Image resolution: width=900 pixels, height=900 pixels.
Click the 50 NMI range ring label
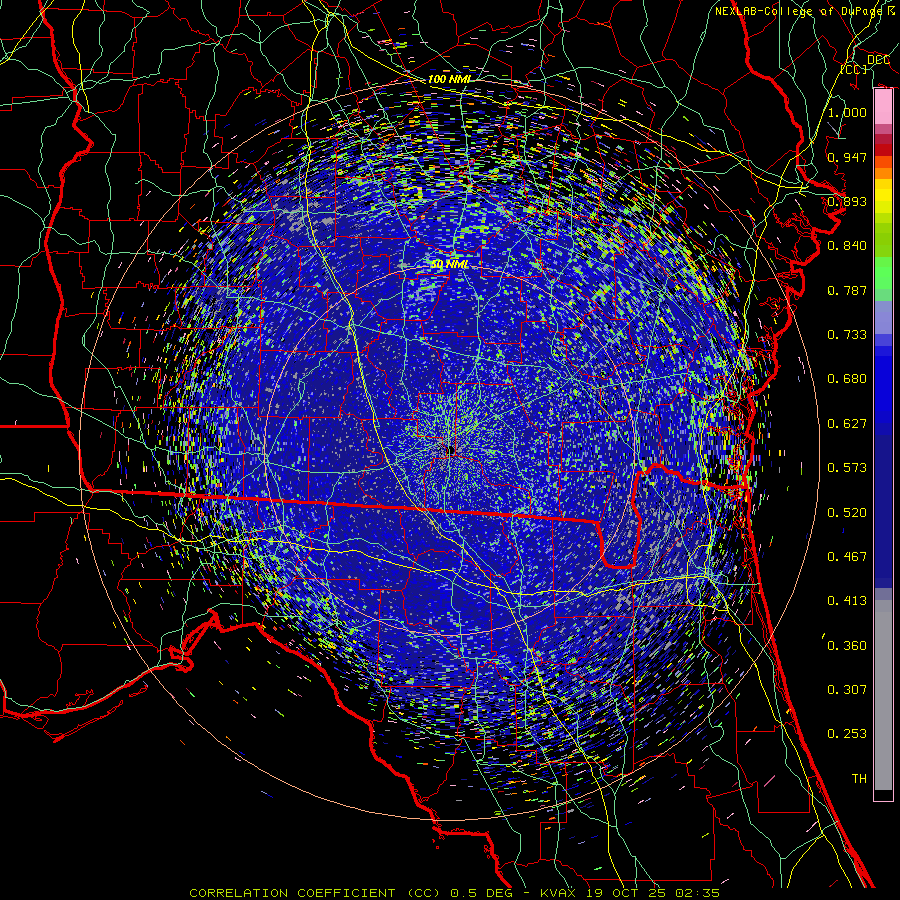(449, 265)
